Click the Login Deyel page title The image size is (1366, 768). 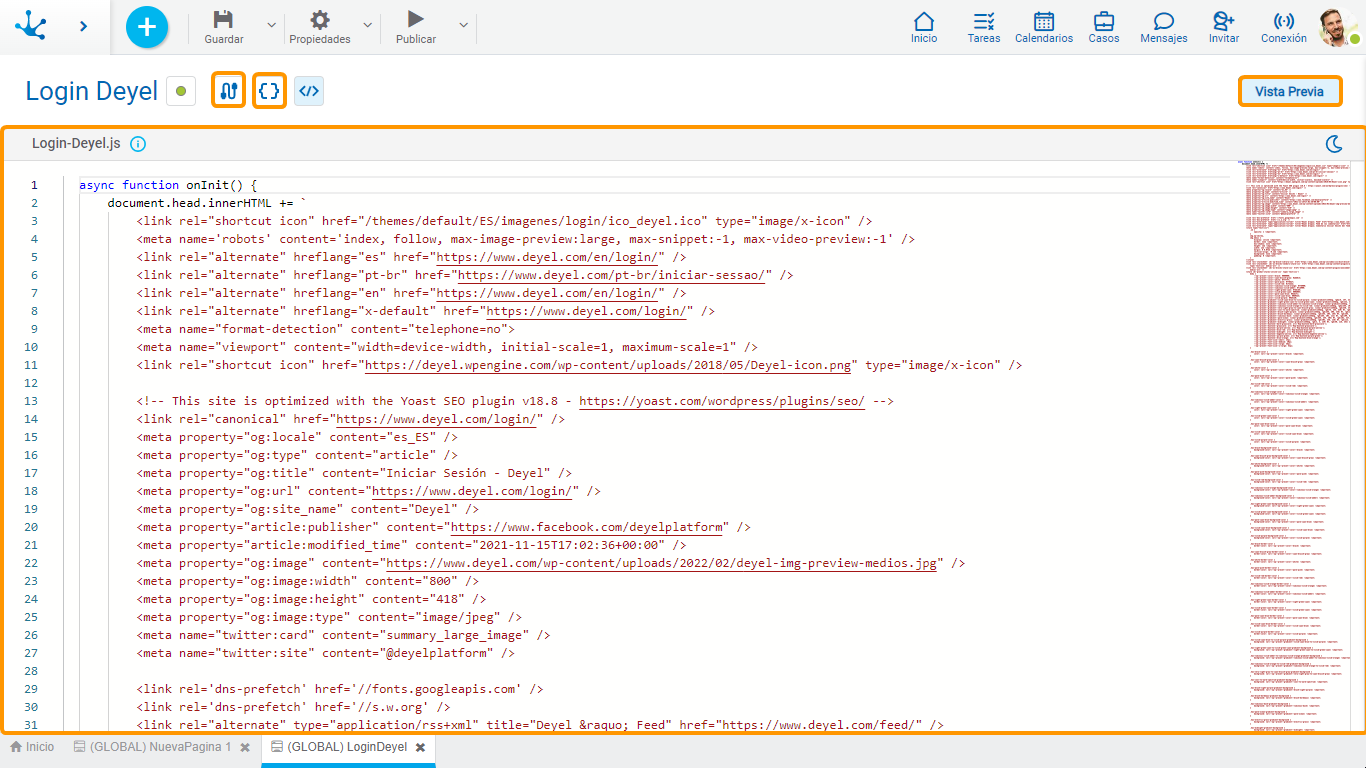click(x=92, y=91)
